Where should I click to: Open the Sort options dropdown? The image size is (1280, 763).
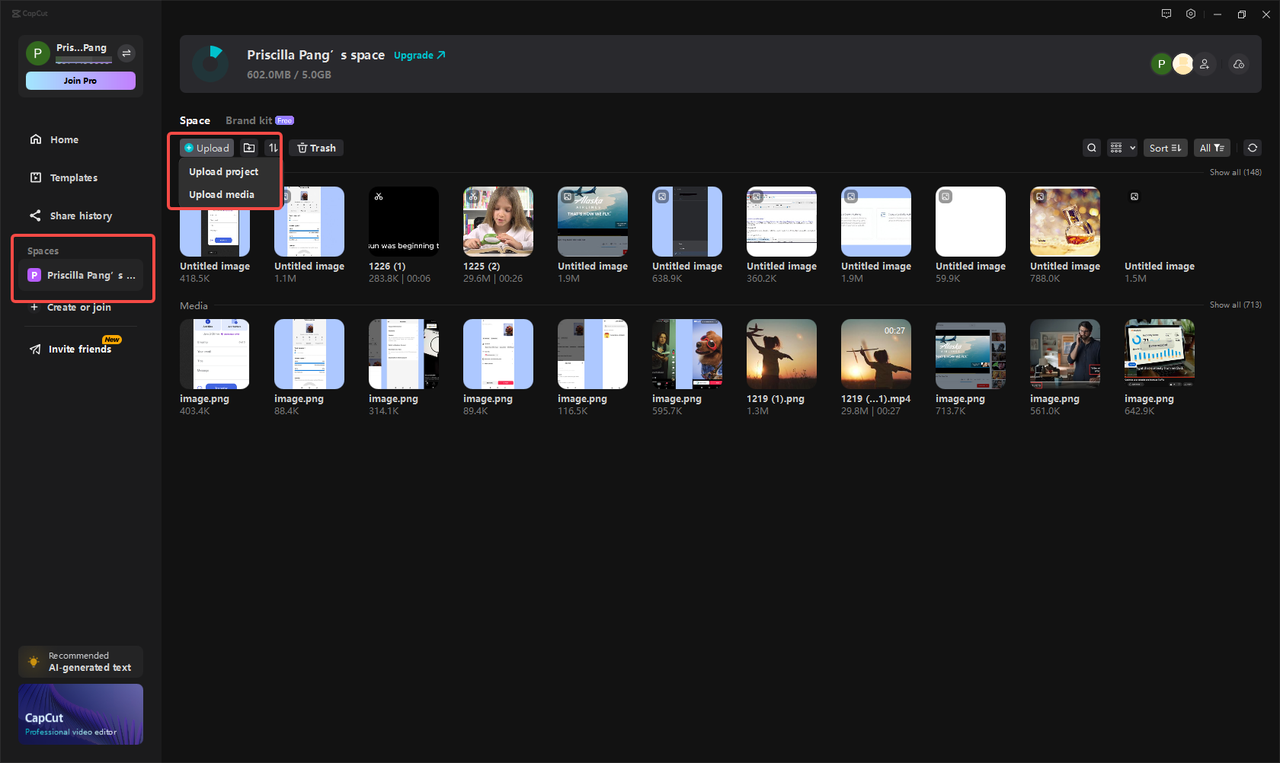1165,147
